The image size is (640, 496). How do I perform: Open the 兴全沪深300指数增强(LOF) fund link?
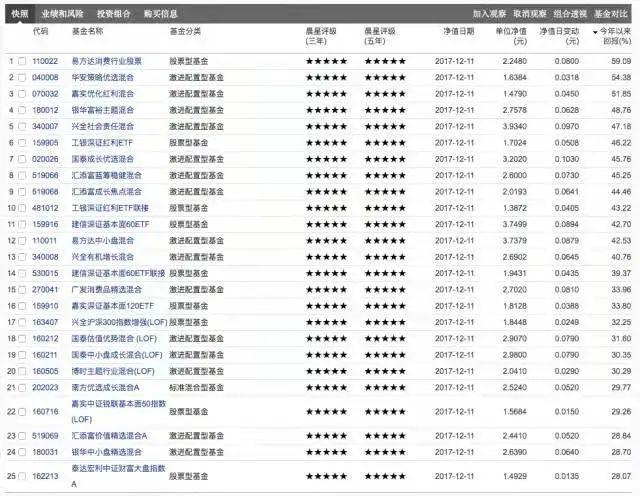click(x=119, y=323)
